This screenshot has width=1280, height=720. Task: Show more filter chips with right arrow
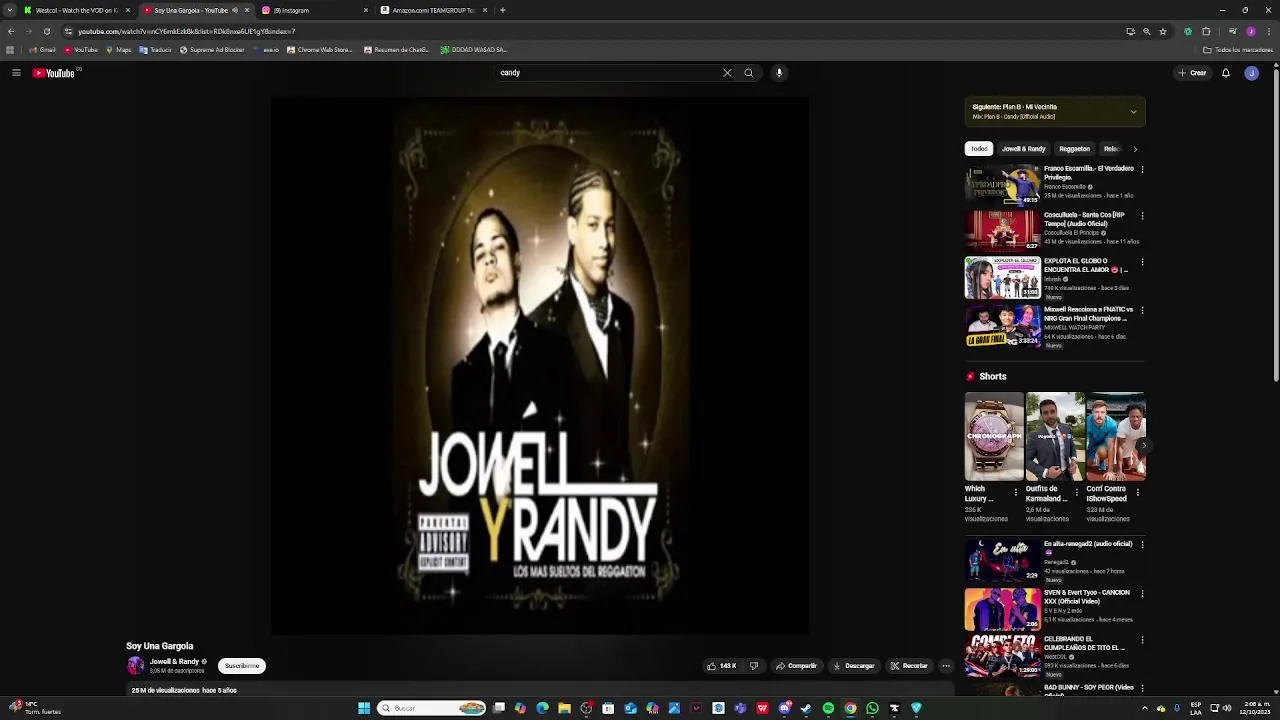tap(1135, 149)
